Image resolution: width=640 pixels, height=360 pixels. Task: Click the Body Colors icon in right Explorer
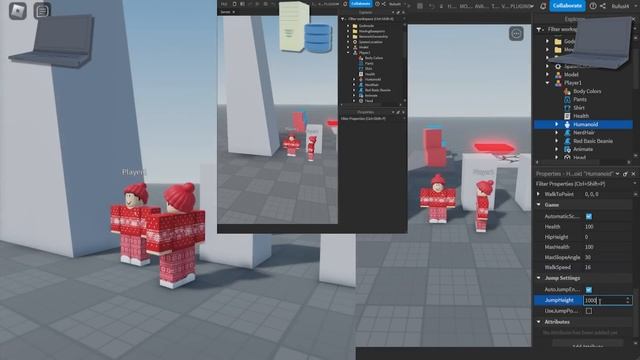(567, 91)
